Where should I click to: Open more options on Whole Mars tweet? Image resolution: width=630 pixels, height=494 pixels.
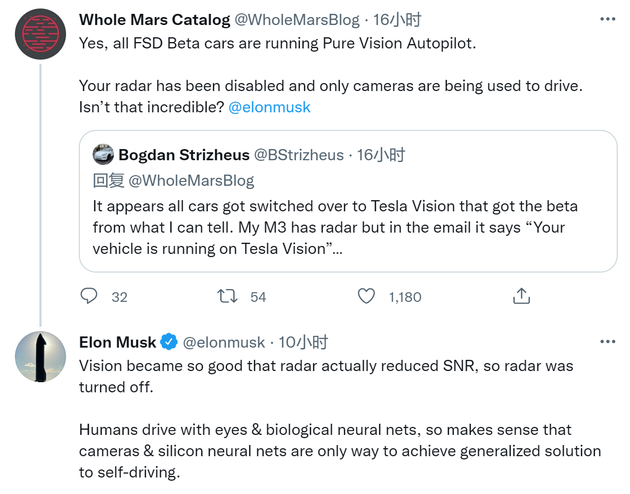607,19
